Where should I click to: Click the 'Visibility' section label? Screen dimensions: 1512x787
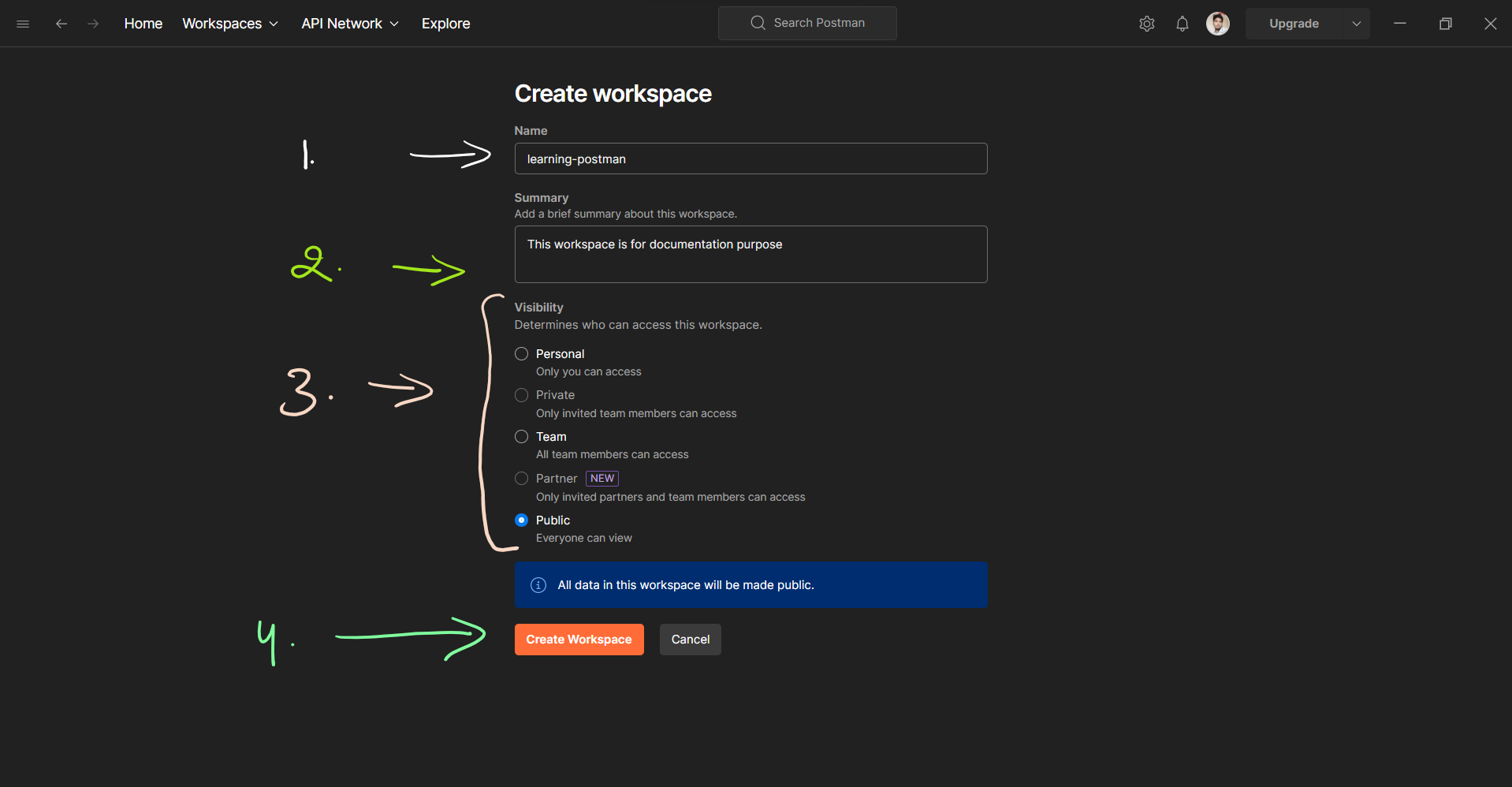click(x=539, y=308)
